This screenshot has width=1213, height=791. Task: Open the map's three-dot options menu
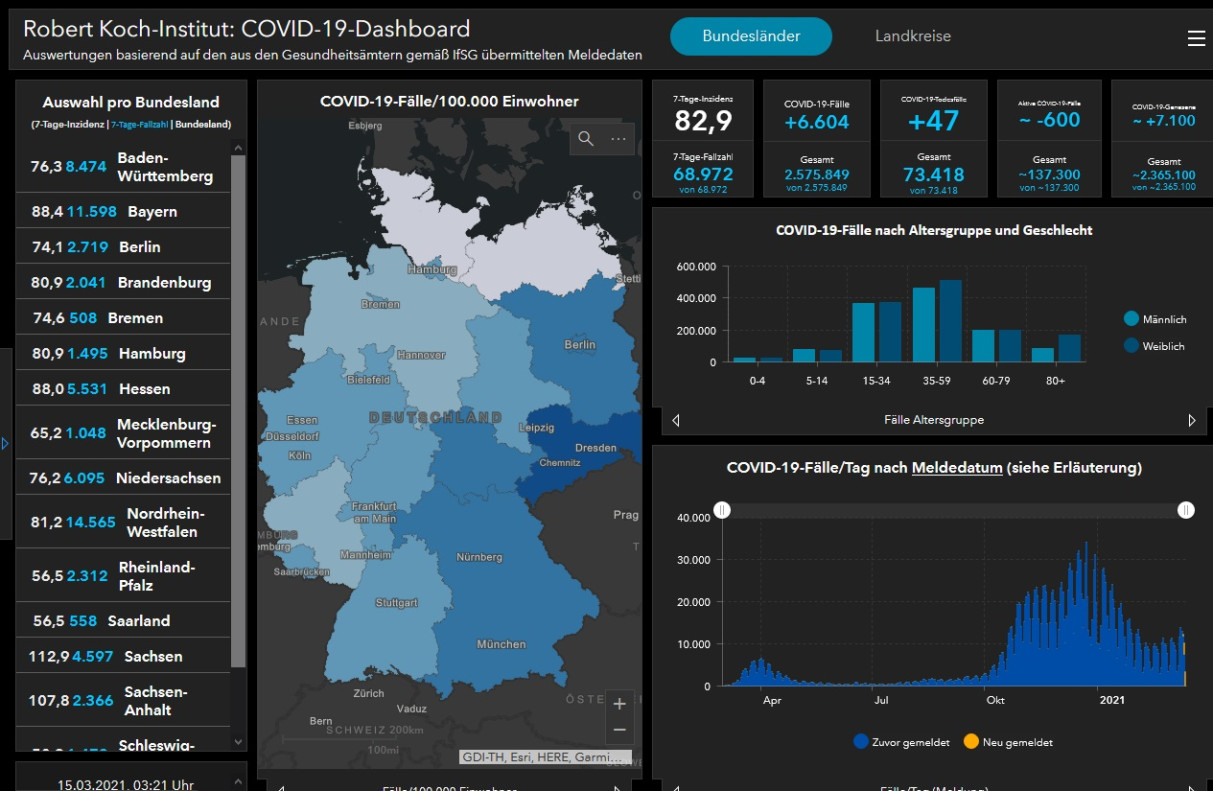point(619,139)
